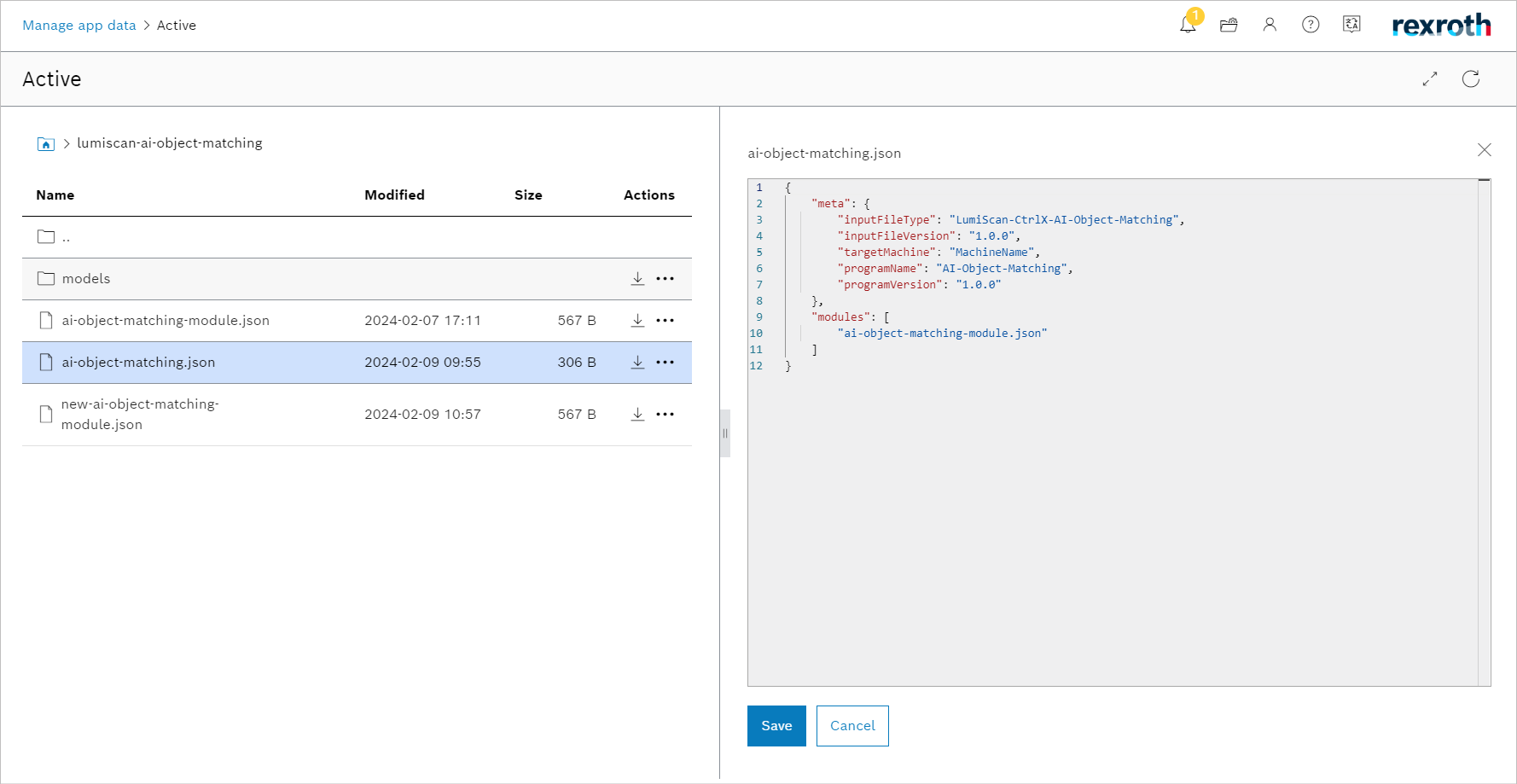1517x784 pixels.
Task: Click the editor vertical scrollbar
Action: pos(1485,432)
